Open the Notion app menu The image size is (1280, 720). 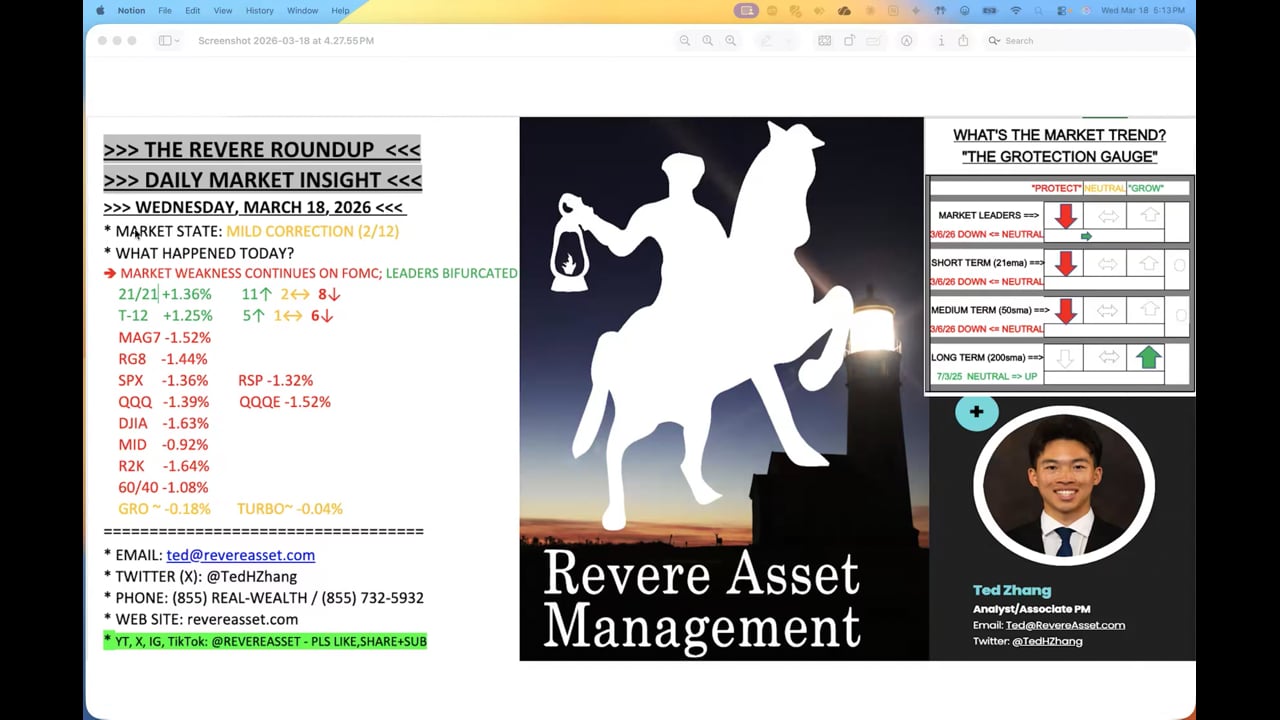click(131, 10)
